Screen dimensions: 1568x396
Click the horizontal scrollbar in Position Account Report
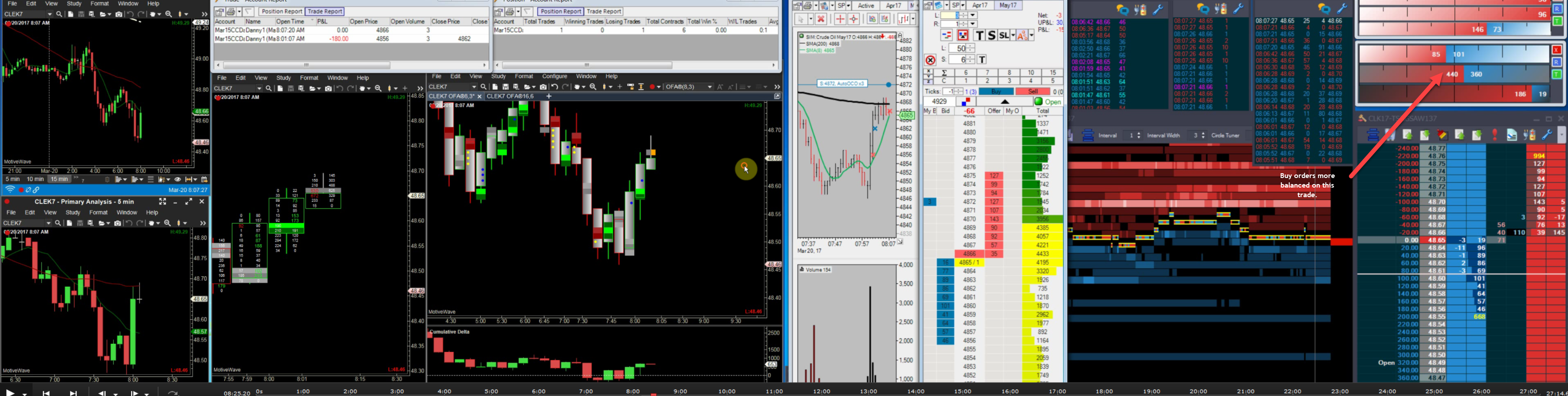587,65
